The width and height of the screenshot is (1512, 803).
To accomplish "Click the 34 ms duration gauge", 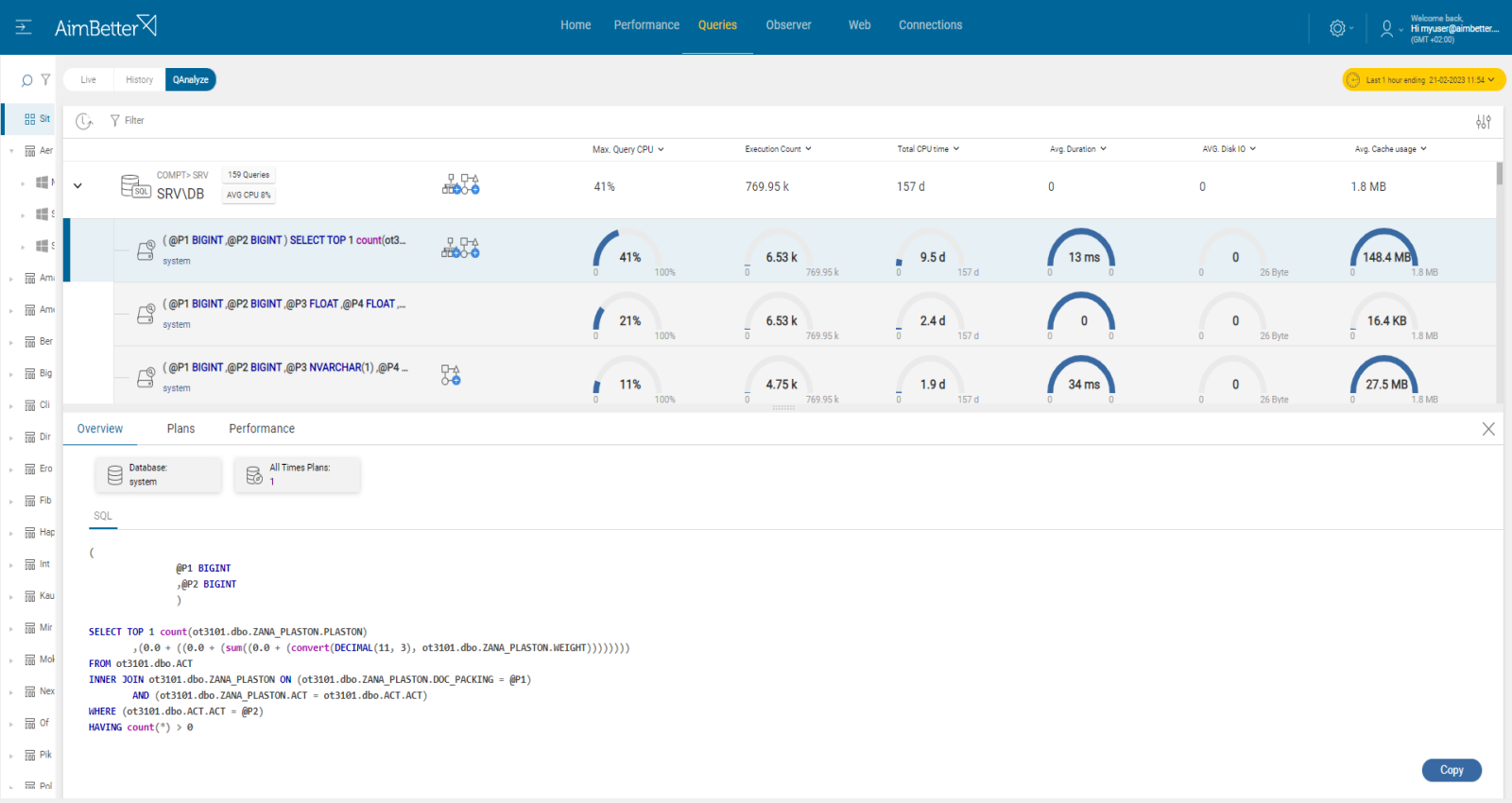I will pos(1083,381).
